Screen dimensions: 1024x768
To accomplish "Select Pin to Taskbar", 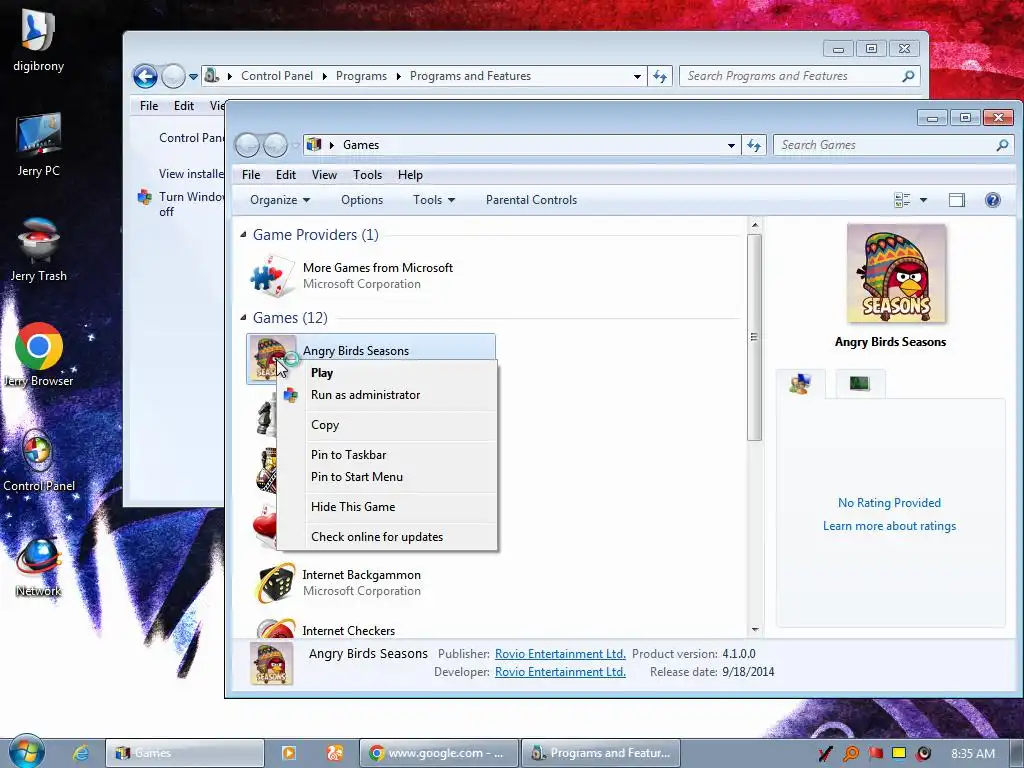I will pos(348,455).
